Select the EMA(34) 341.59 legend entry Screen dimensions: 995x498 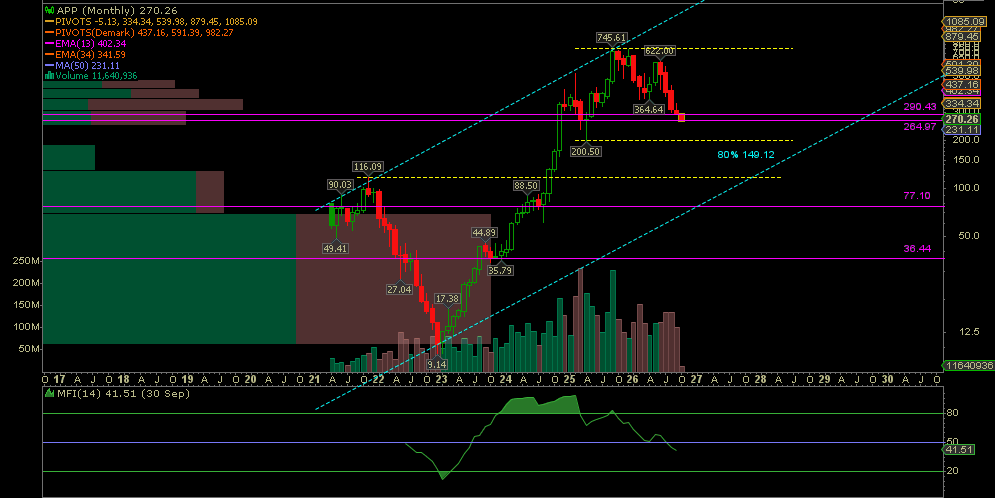point(90,54)
